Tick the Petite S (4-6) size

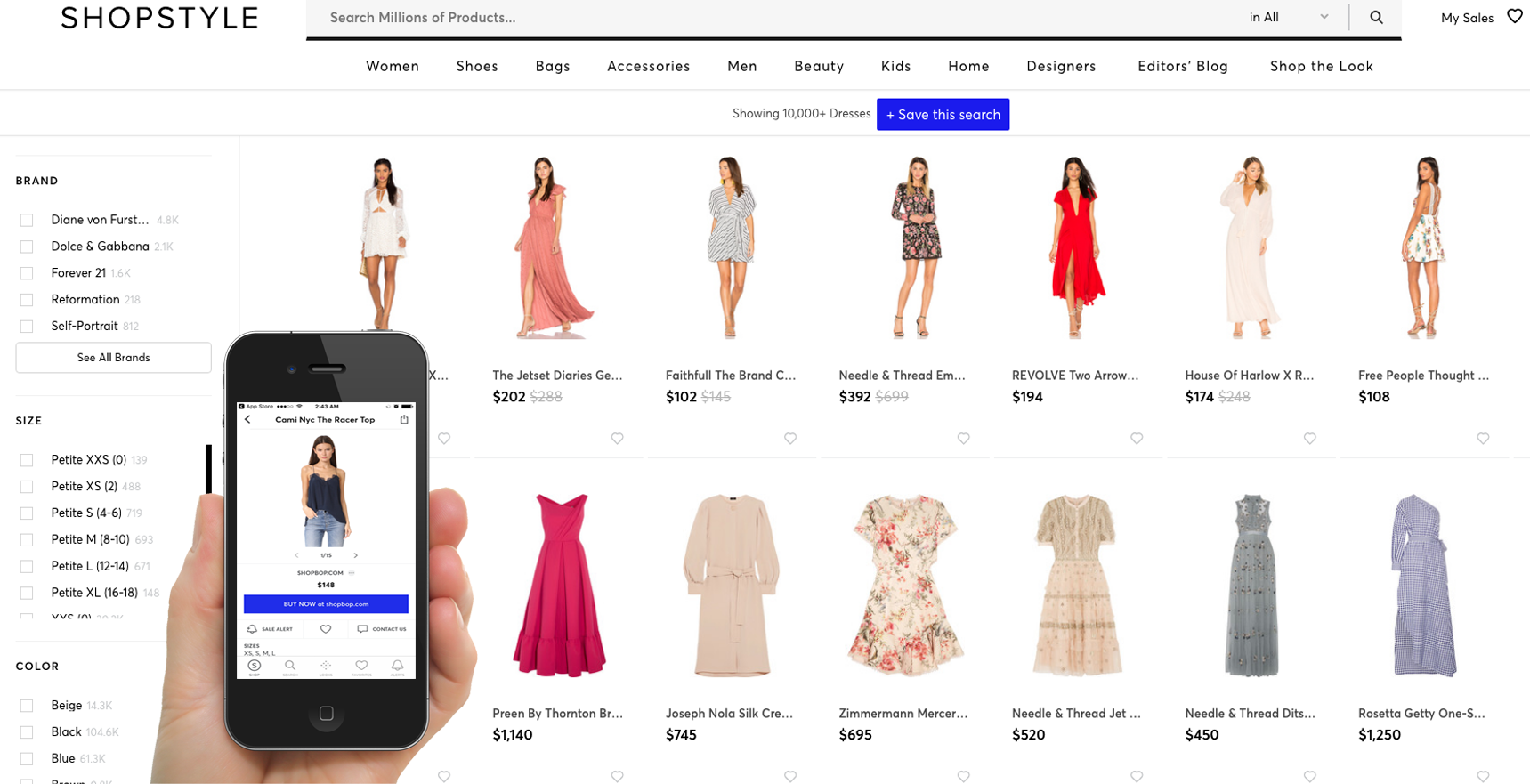[27, 513]
